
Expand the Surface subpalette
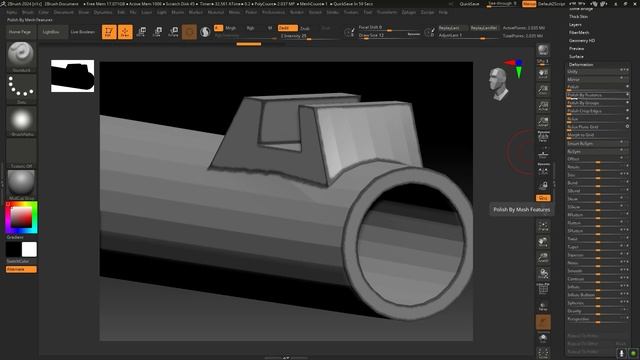[x=576, y=57]
